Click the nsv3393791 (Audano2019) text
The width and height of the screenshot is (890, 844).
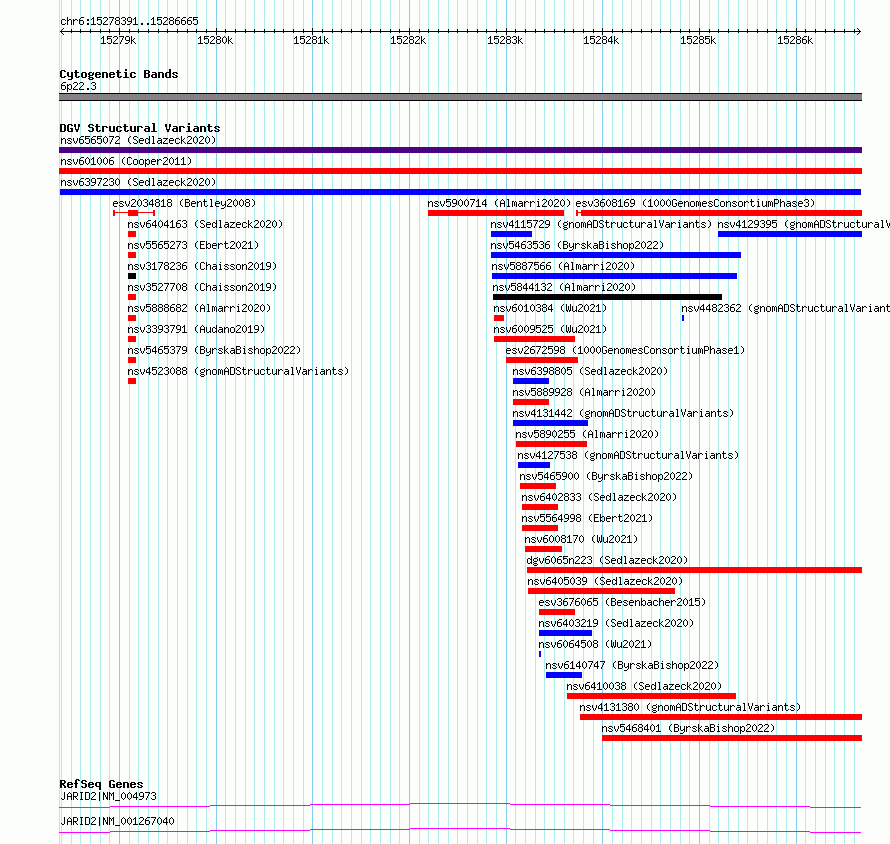click(196, 329)
